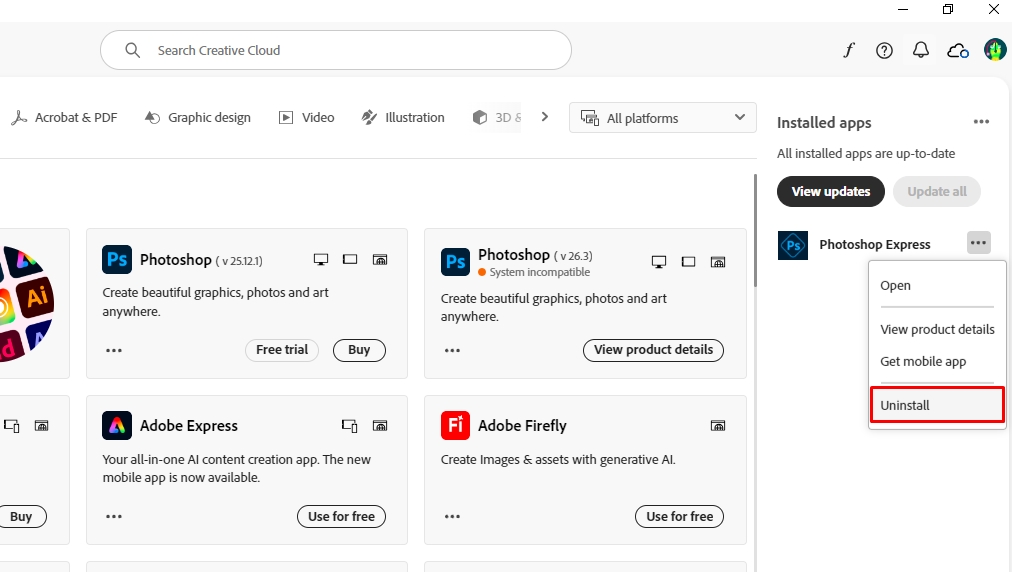Screen dimensions: 1012x572
Task: Choose View product details in context menu
Action: pos(936,329)
